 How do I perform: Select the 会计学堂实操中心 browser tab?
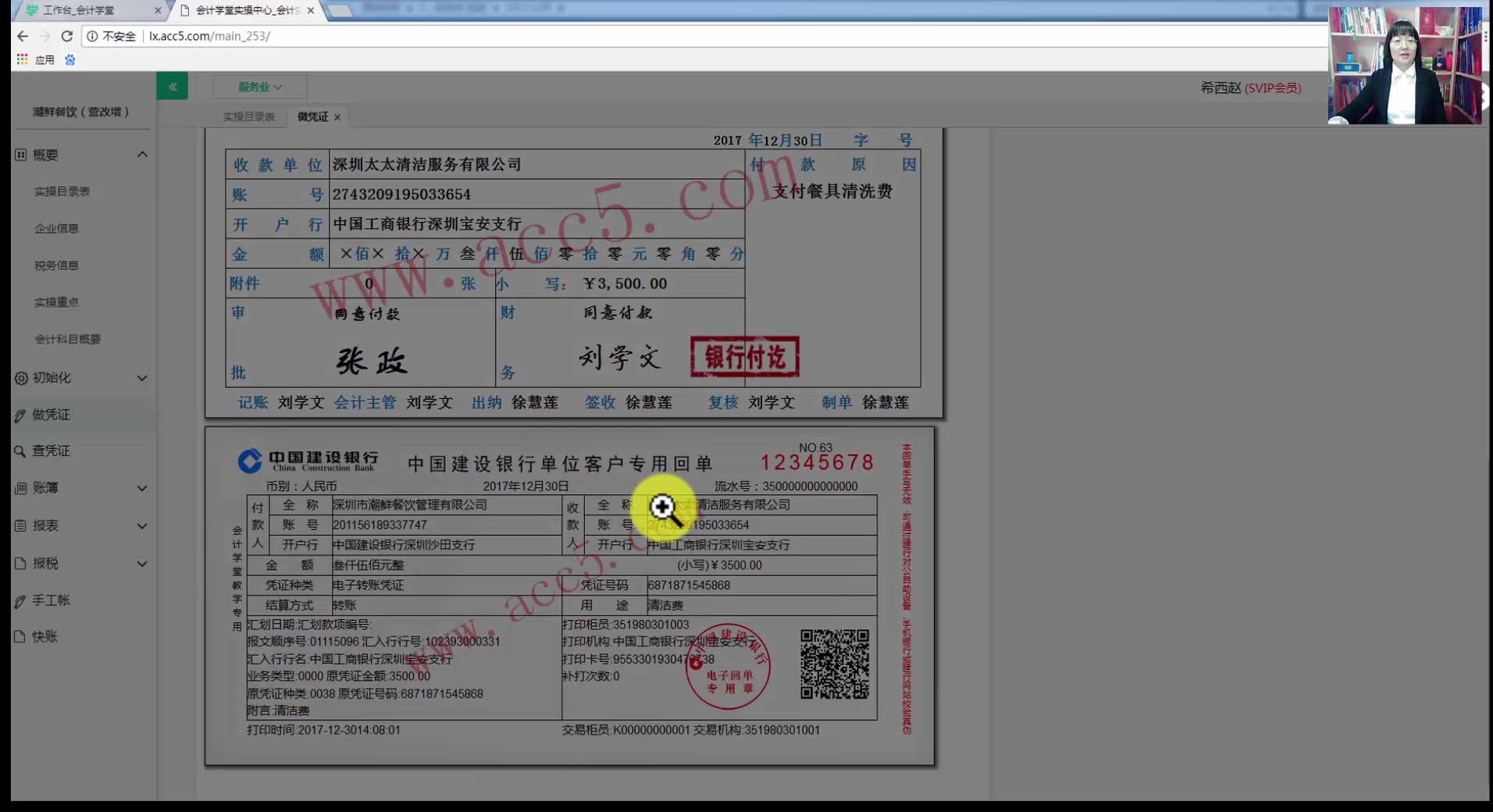[246, 10]
